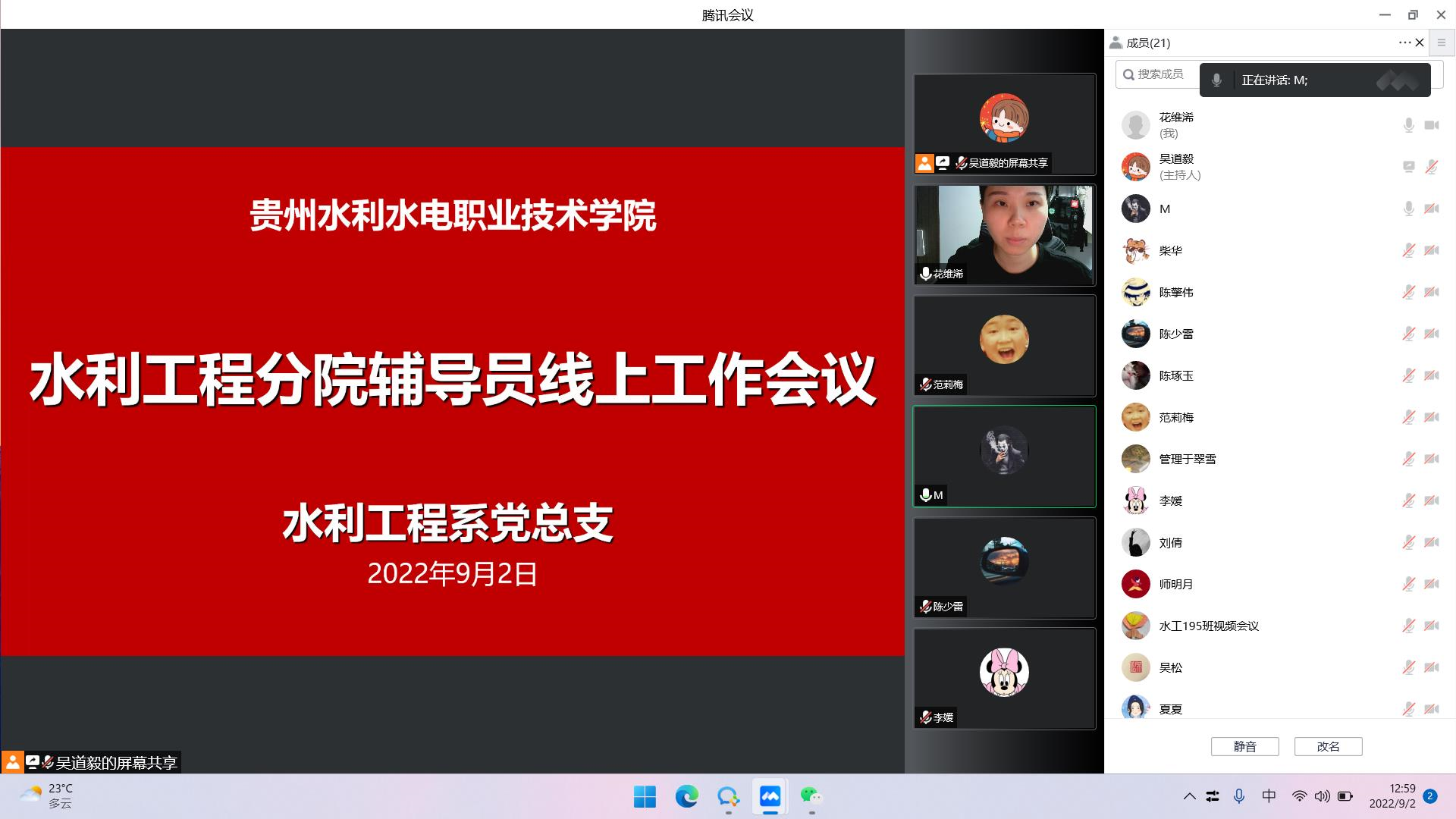Select member 吴松 in the list
Viewport: 1456px width, 819px height.
(1280, 667)
